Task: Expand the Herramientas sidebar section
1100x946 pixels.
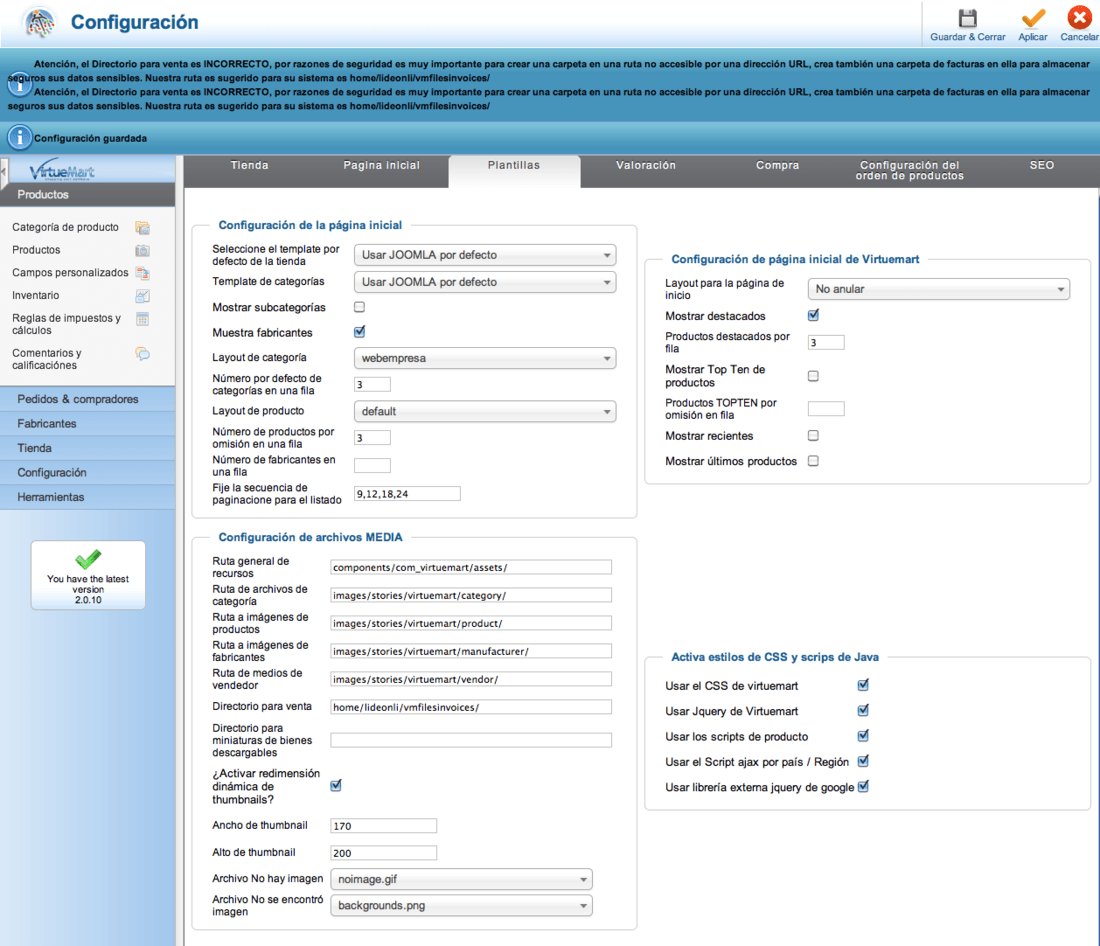Action: [x=88, y=497]
